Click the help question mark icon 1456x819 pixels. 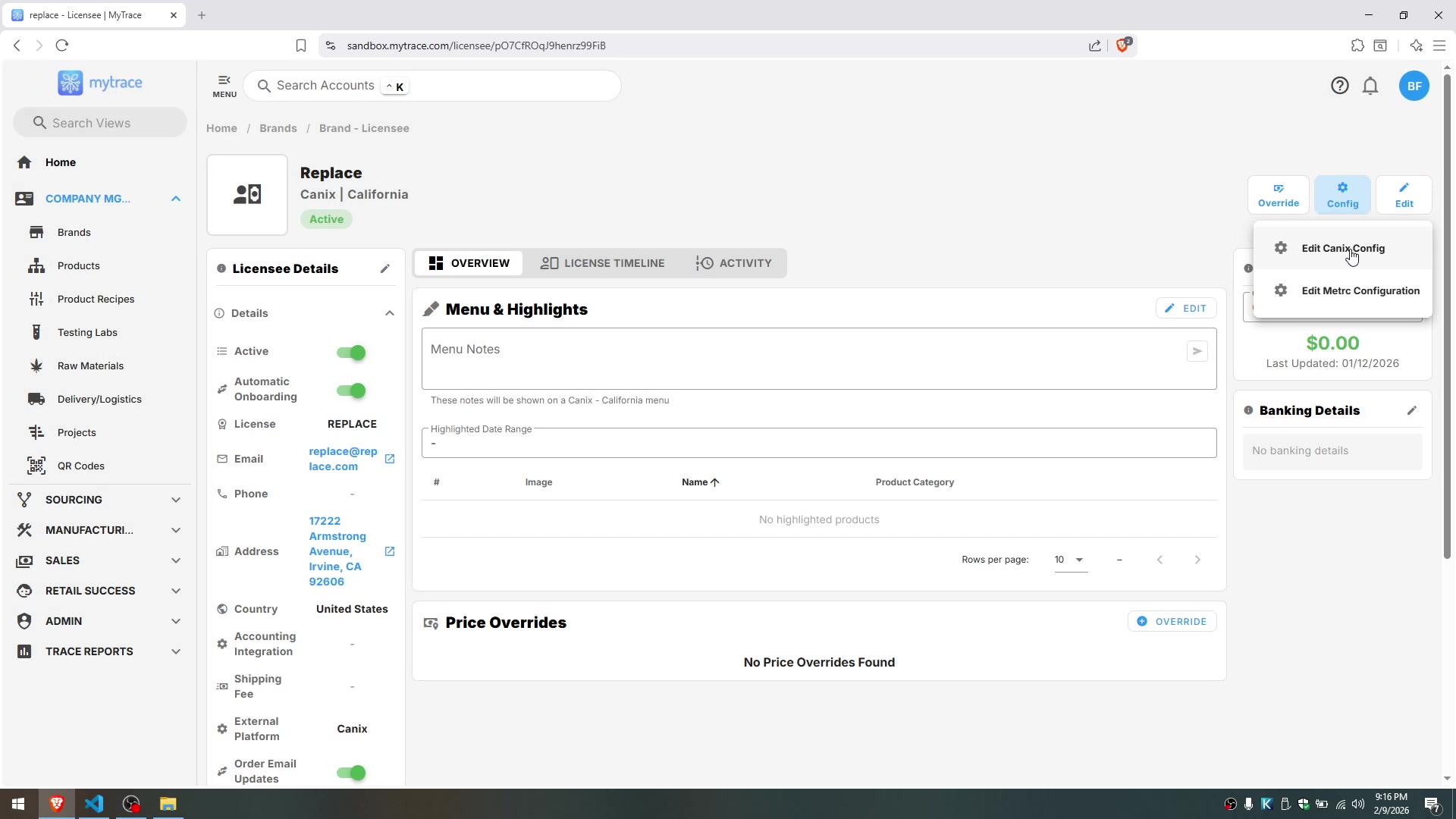[x=1340, y=86]
